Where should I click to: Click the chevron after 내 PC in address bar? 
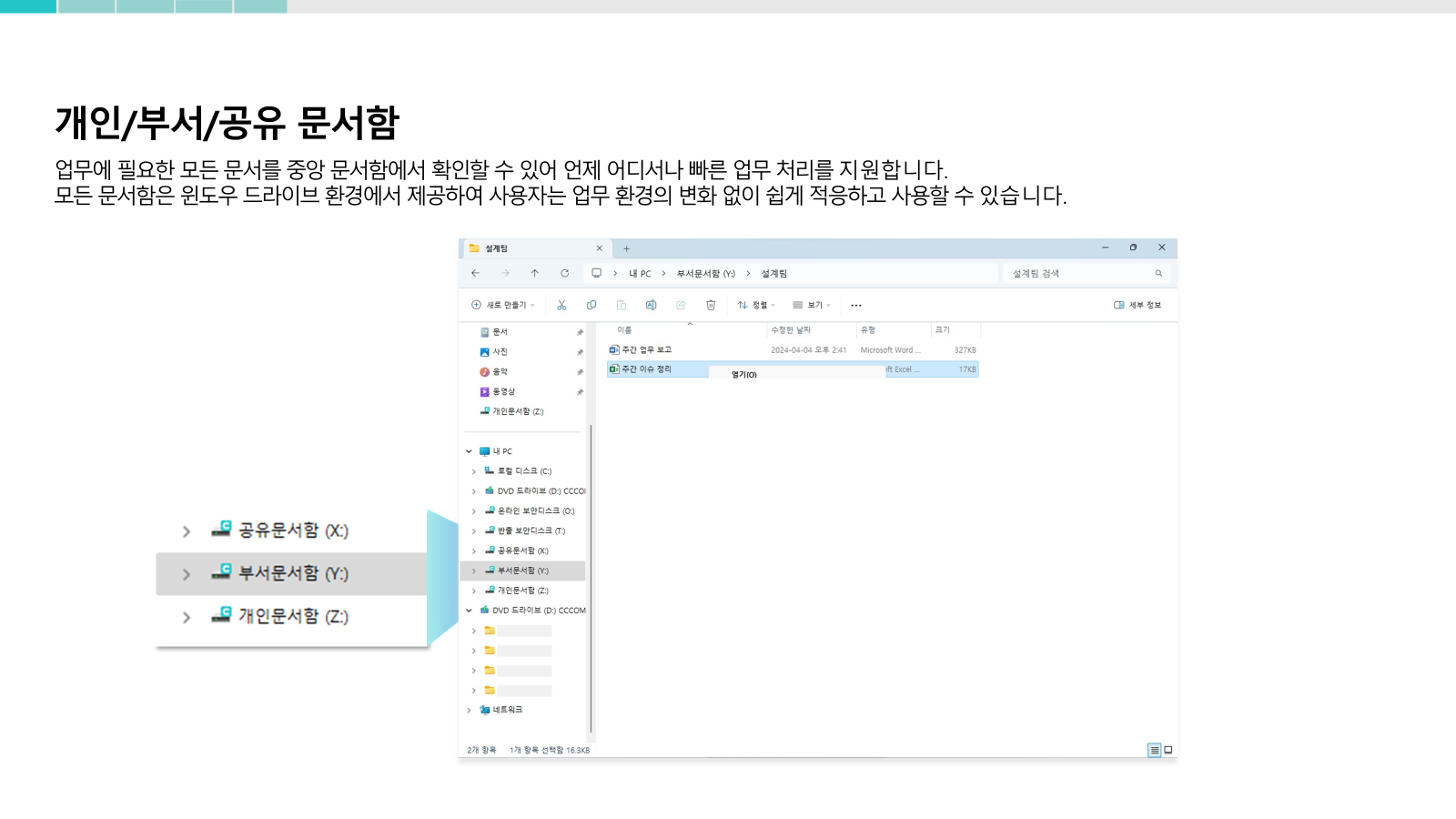pyautogui.click(x=663, y=273)
